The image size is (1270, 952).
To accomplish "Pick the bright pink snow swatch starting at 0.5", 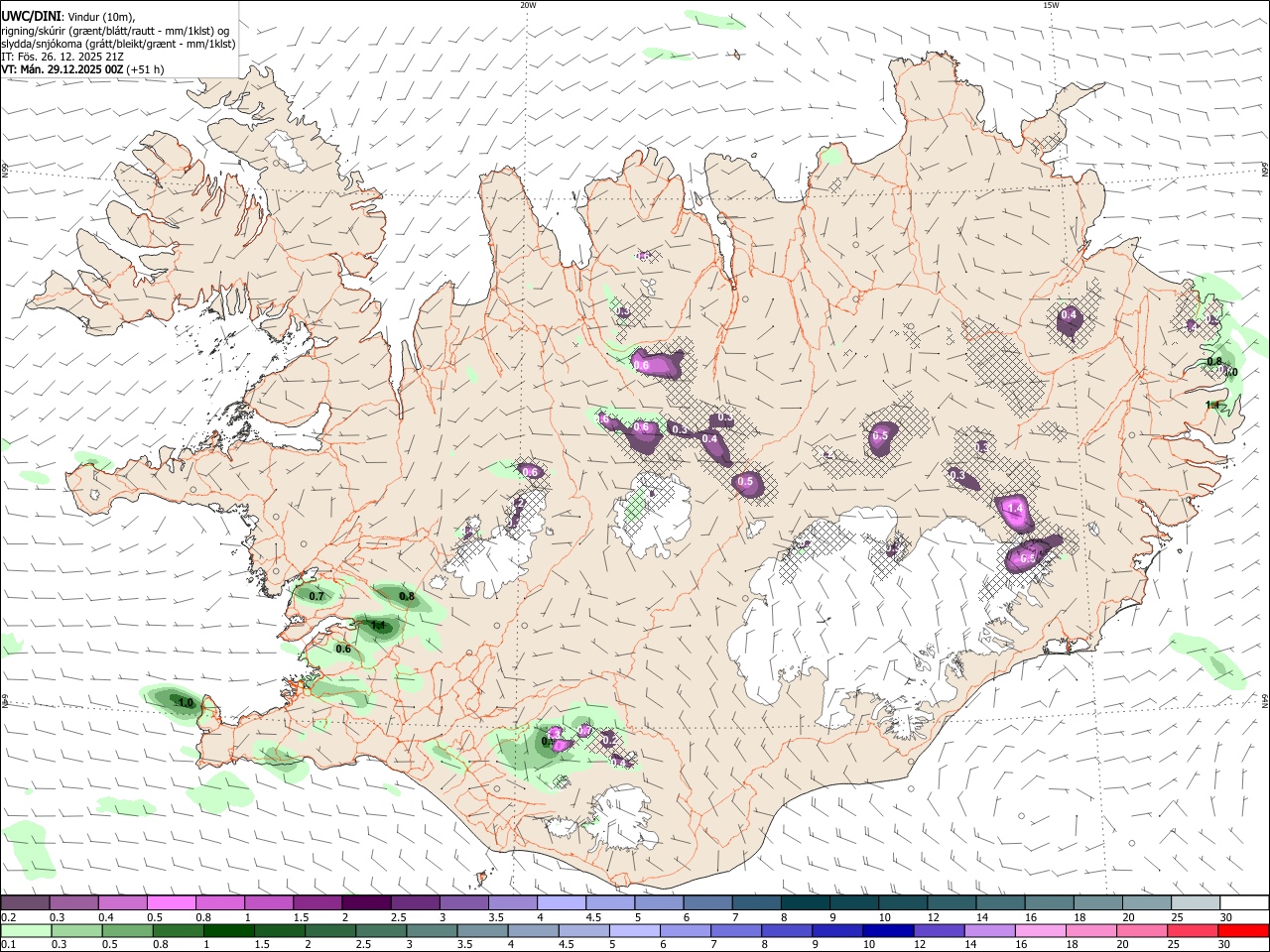I will coord(171,903).
